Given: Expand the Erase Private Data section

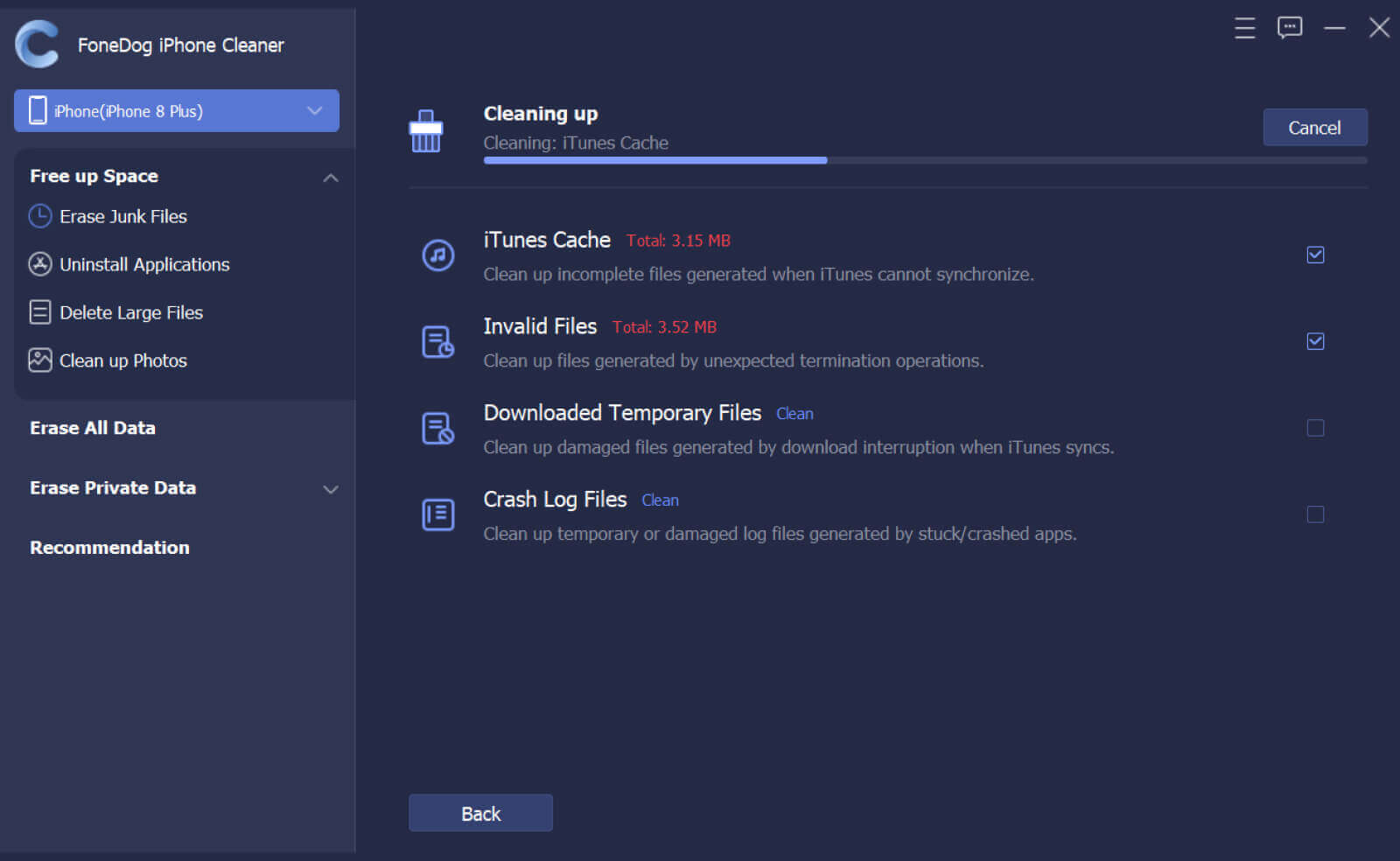Looking at the screenshot, I should 331,489.
